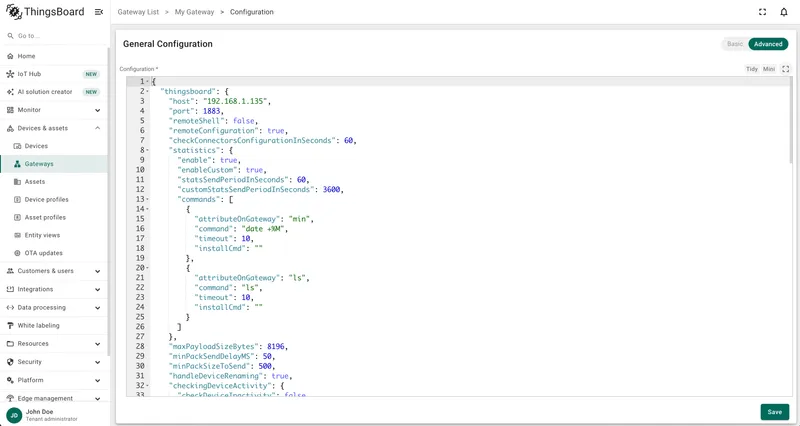Open the Assets submenu item

coord(54,182)
